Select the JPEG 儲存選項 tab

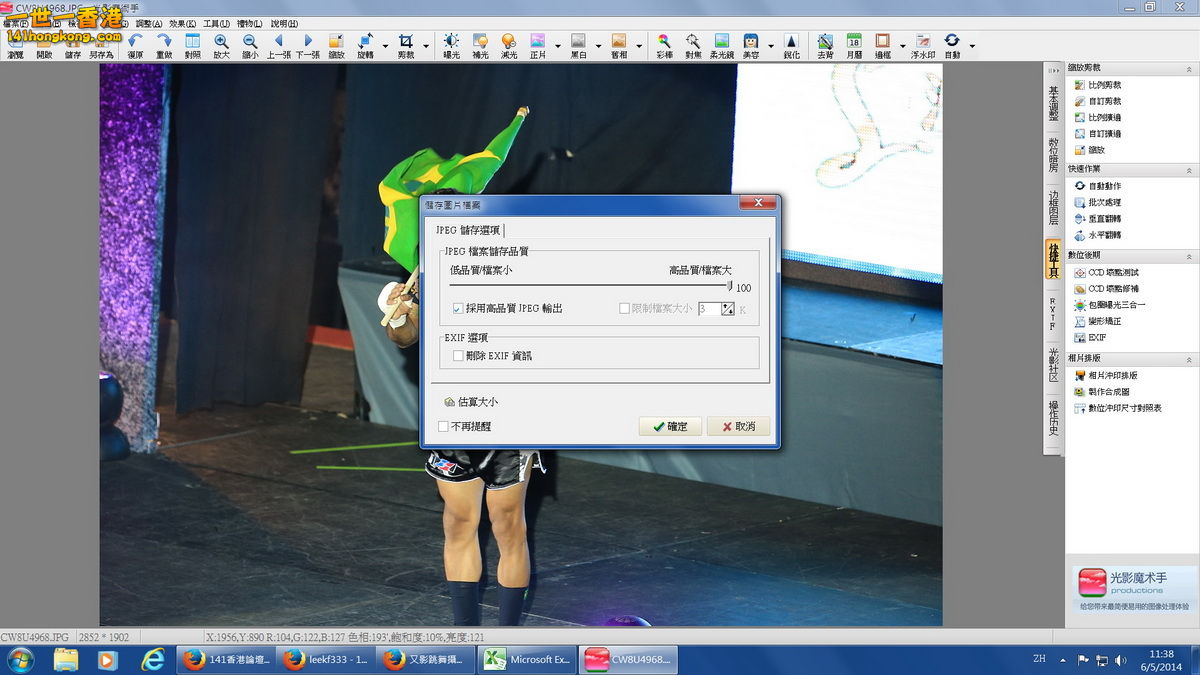469,229
